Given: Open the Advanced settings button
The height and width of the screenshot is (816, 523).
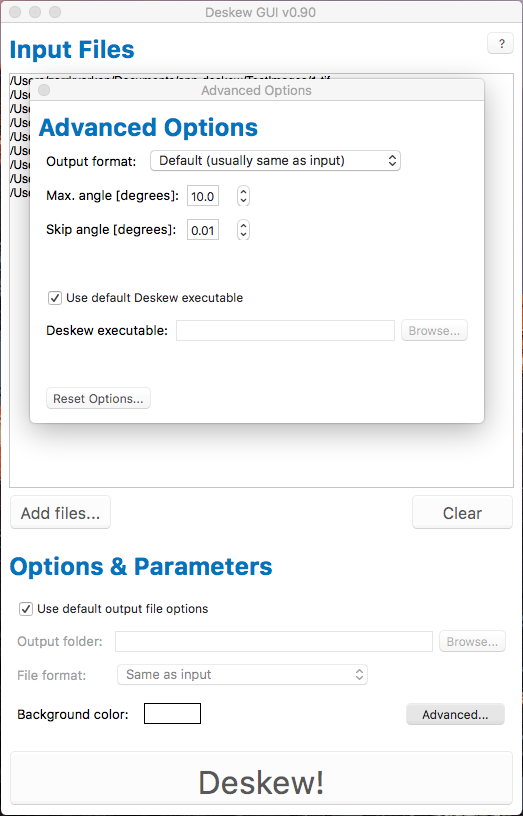Looking at the screenshot, I should coord(455,715).
